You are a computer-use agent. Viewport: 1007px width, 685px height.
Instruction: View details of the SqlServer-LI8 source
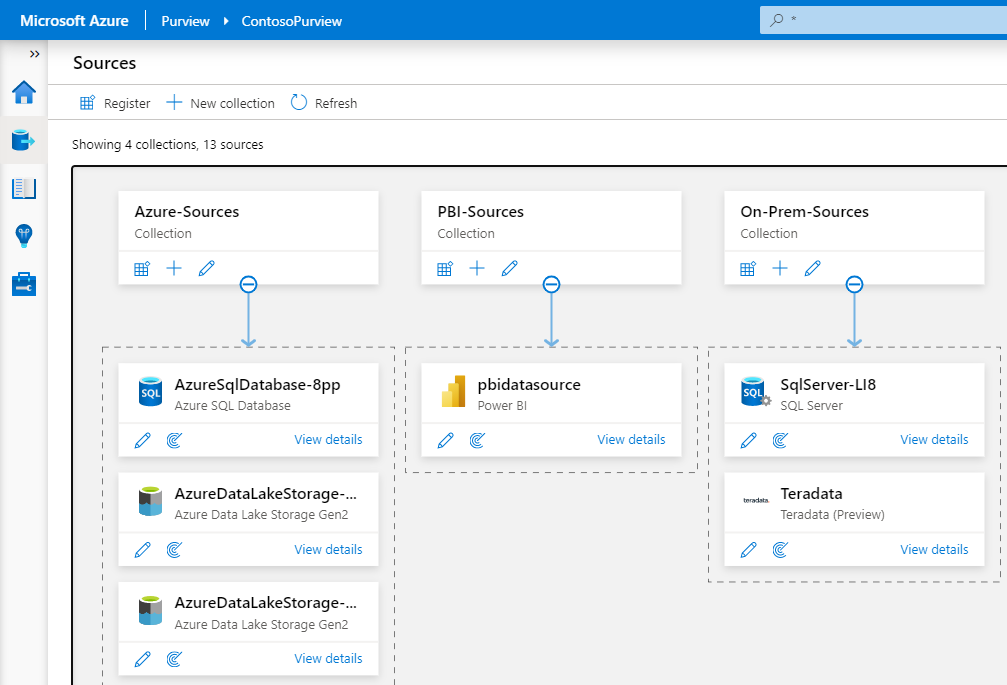tap(934, 439)
